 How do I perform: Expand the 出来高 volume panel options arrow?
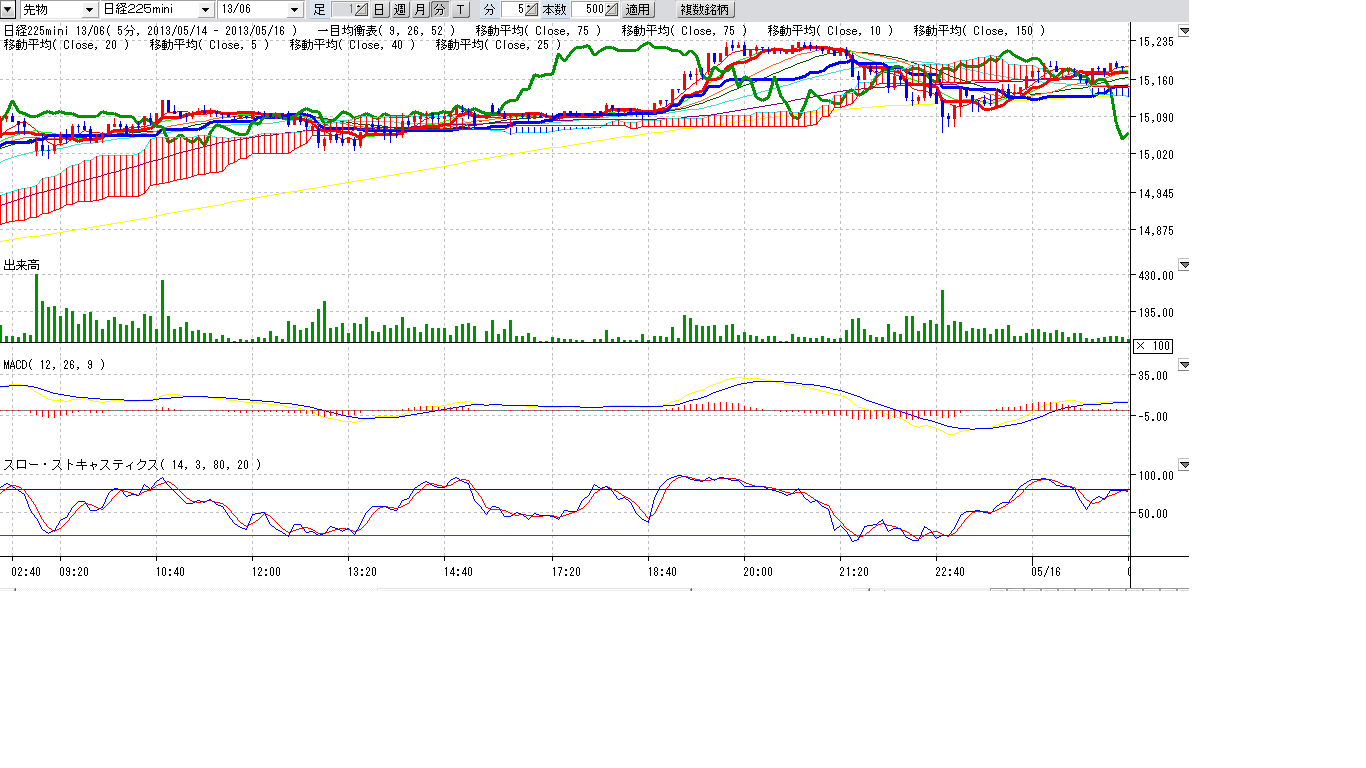tap(1184, 265)
